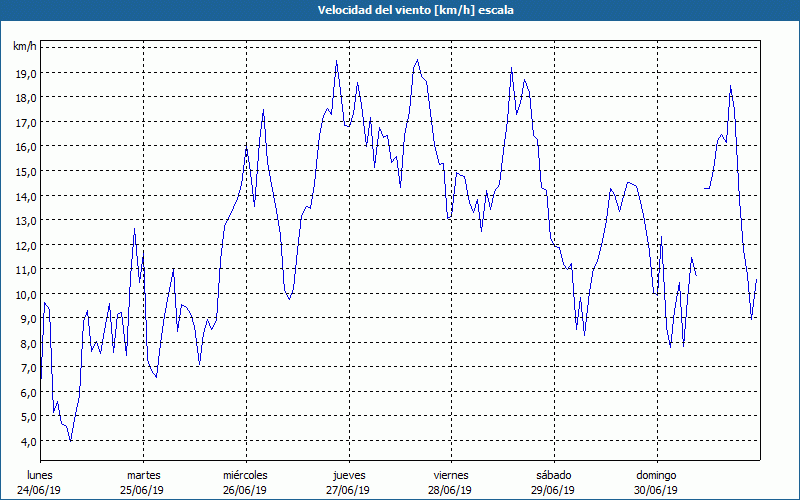Screen dimensions: 800x500
Task: Click the '11,0' y-axis label
Action: click(x=26, y=270)
